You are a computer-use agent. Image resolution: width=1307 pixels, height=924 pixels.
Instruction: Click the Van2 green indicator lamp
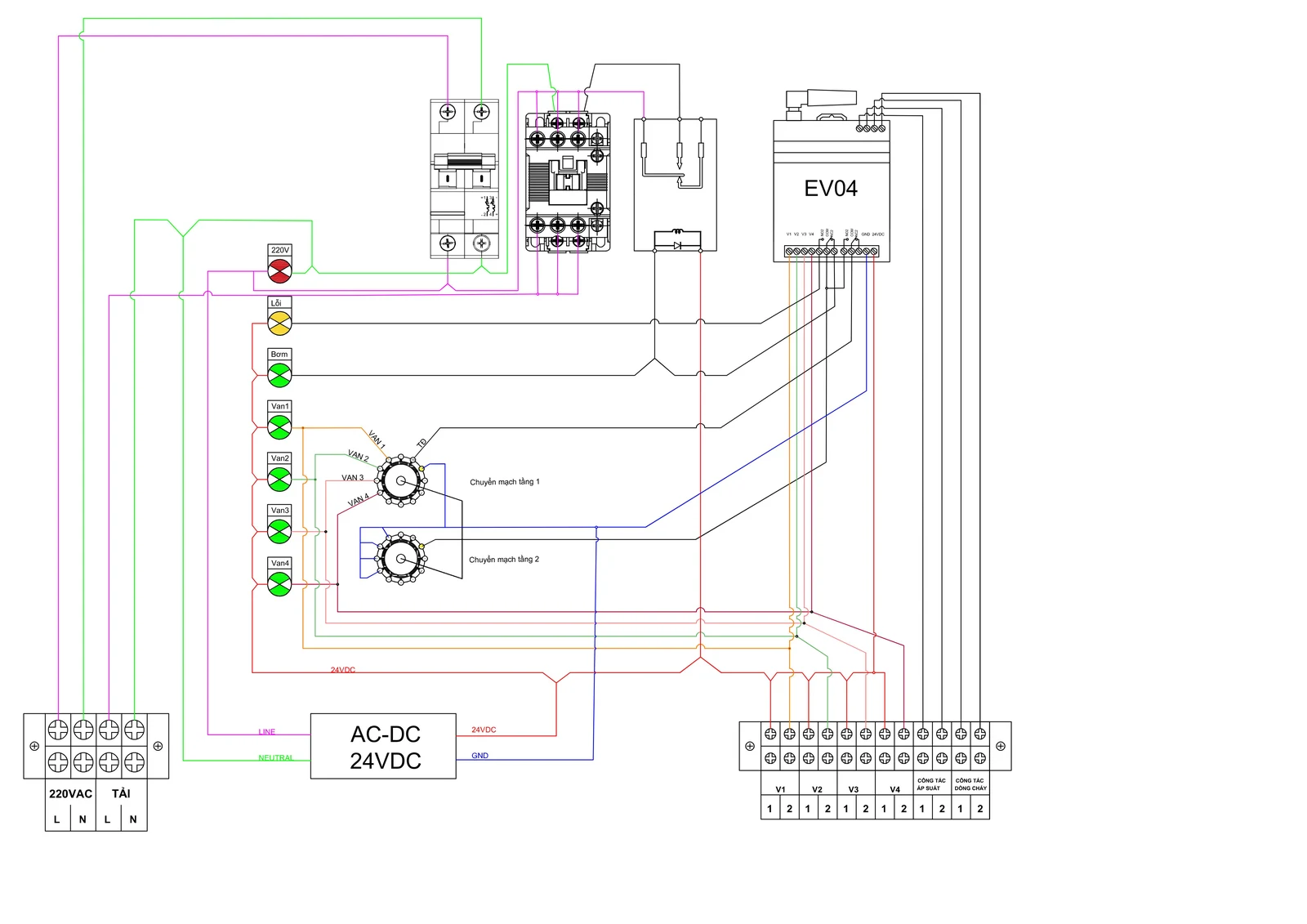pos(279,480)
